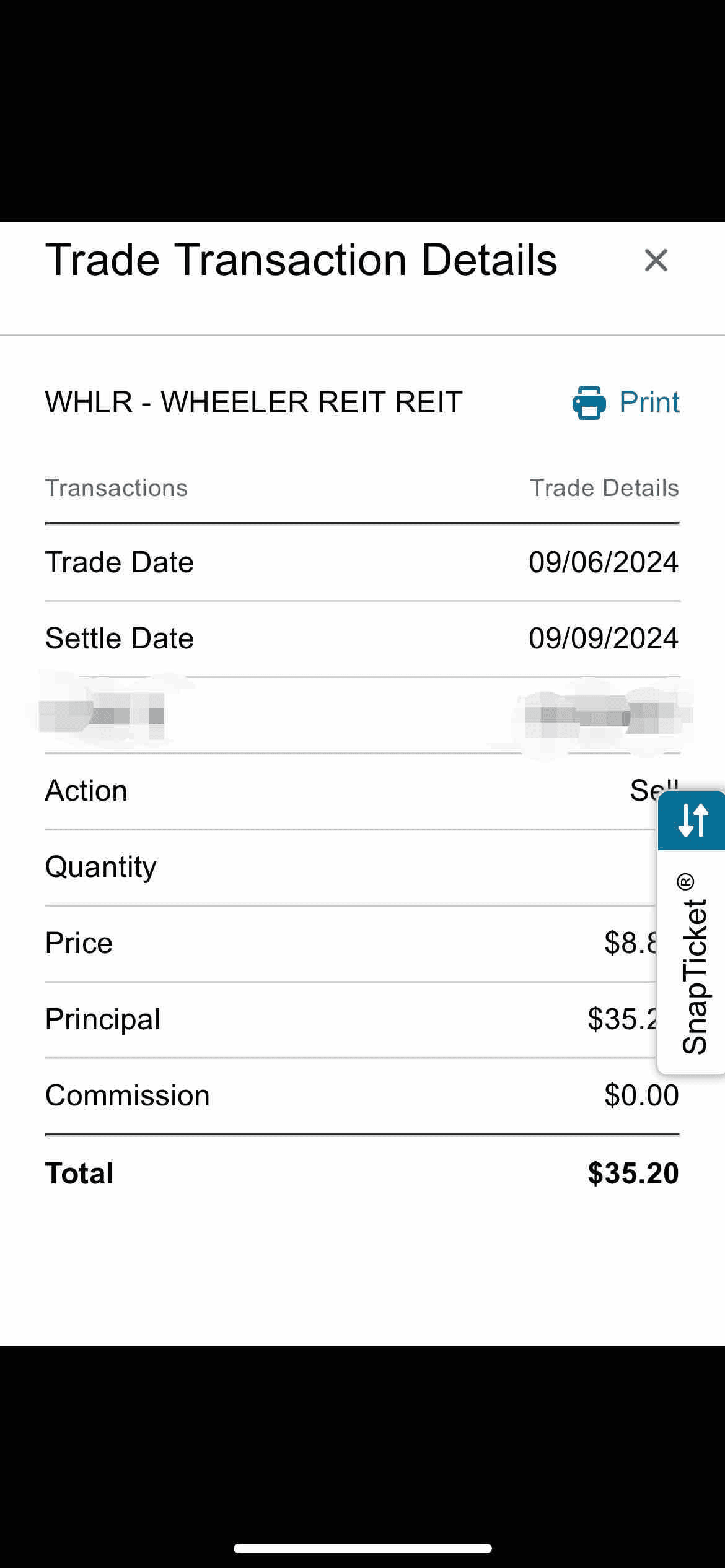Click the Settle Date value 09/09/2024
This screenshot has width=725, height=1568.
[604, 638]
